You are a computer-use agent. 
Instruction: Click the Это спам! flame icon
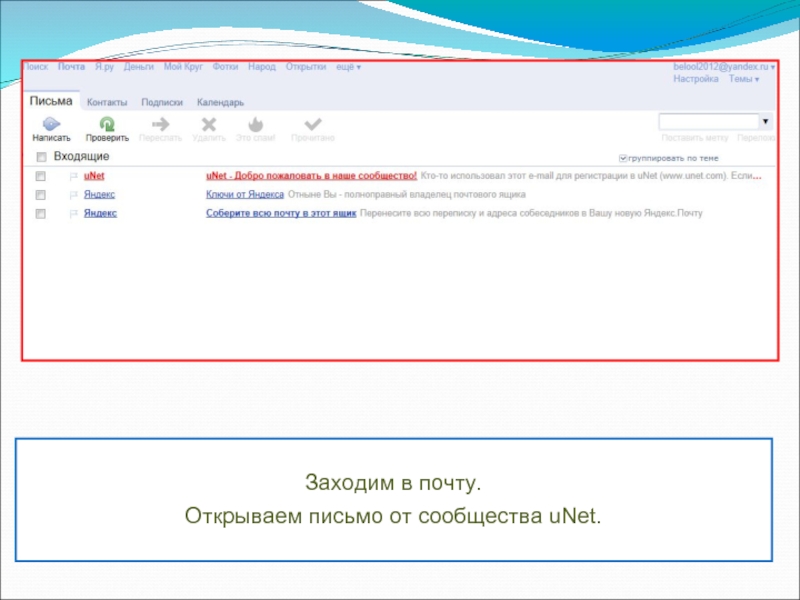(x=256, y=124)
